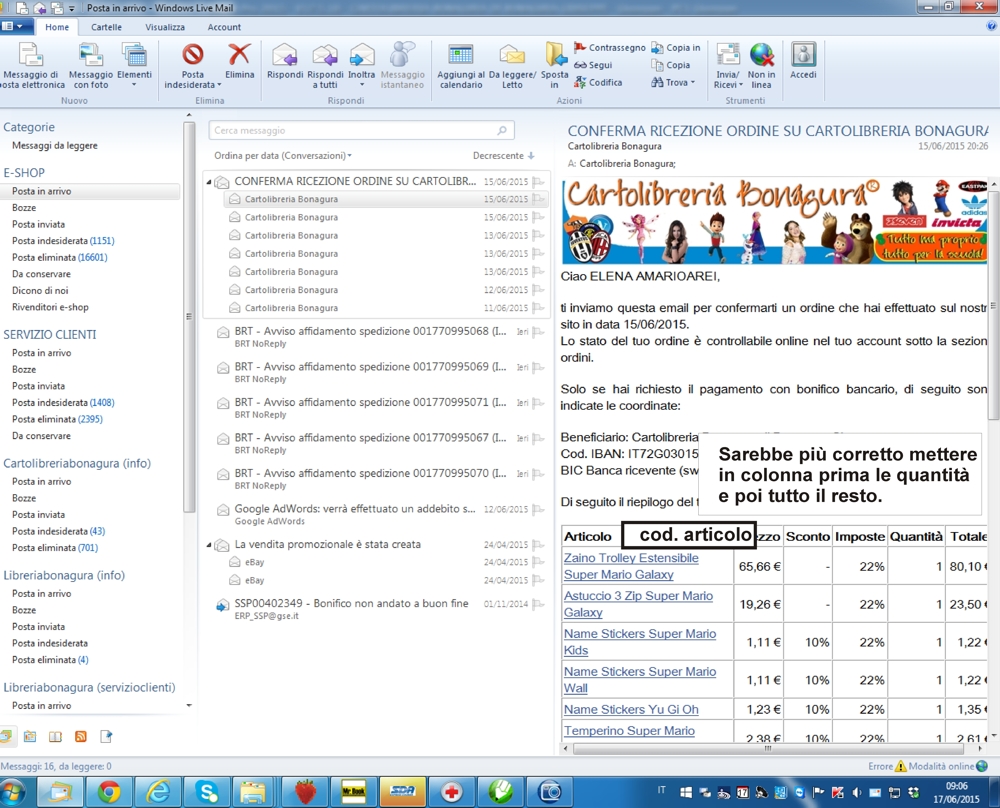Image resolution: width=1000 pixels, height=808 pixels.
Task: Create a Messaggio con foto
Action: (91, 66)
